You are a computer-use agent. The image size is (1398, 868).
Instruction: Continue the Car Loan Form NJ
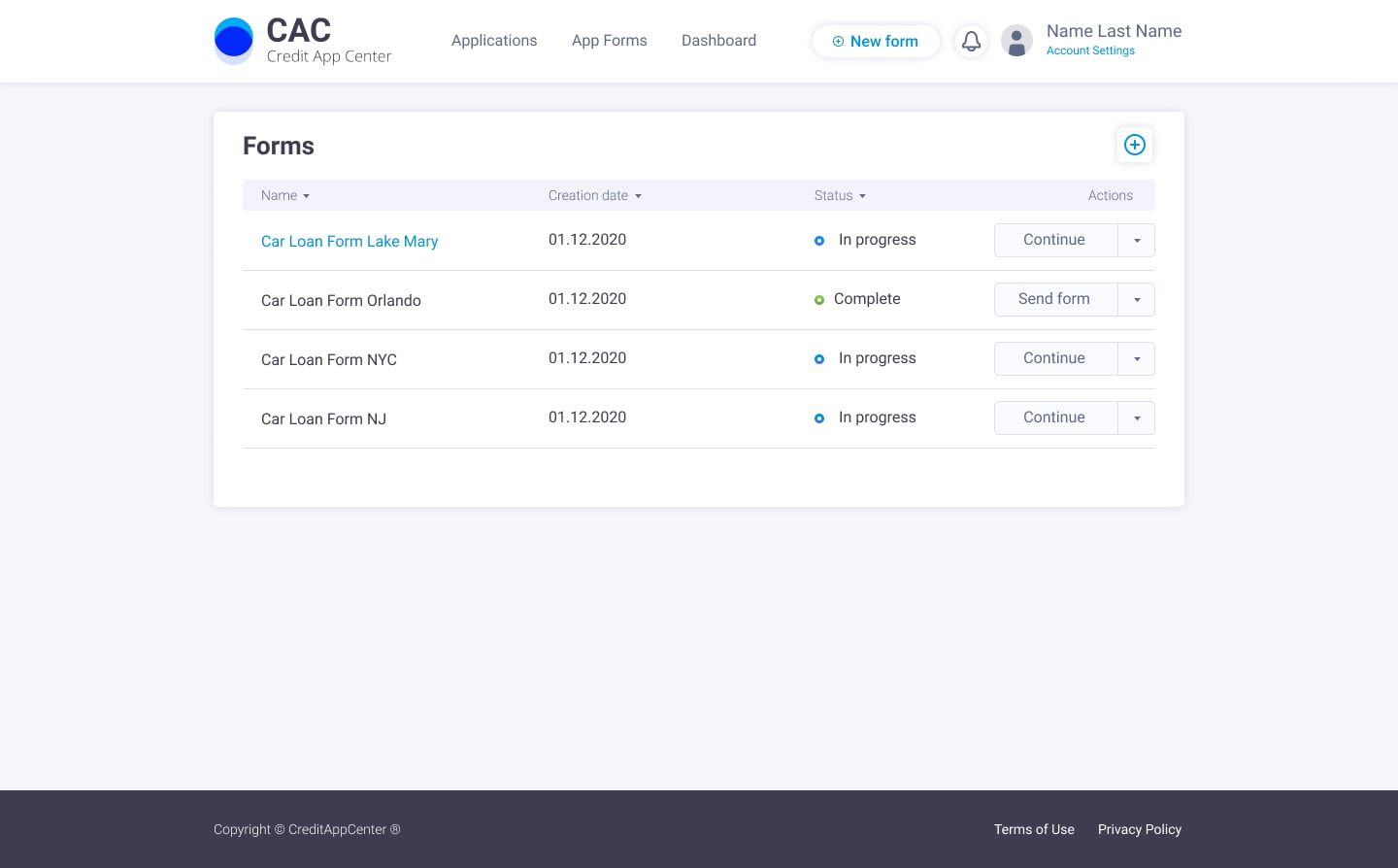1055,417
